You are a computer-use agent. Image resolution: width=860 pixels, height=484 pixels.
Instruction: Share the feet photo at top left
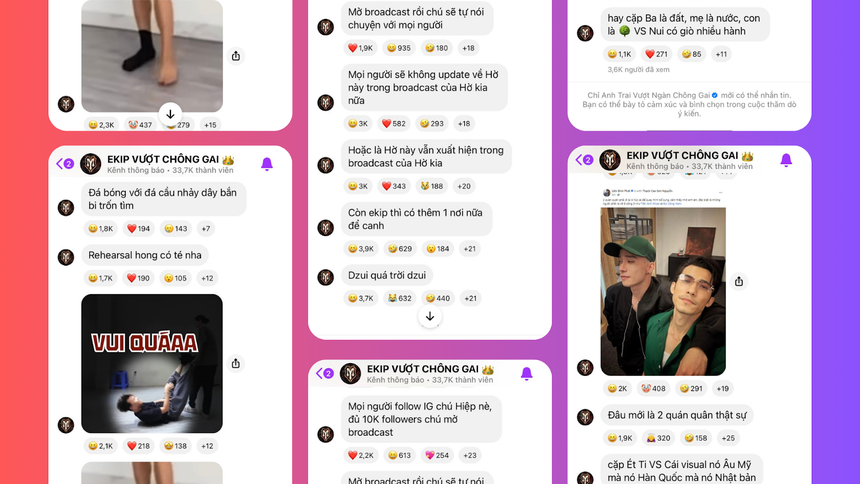coord(236,55)
